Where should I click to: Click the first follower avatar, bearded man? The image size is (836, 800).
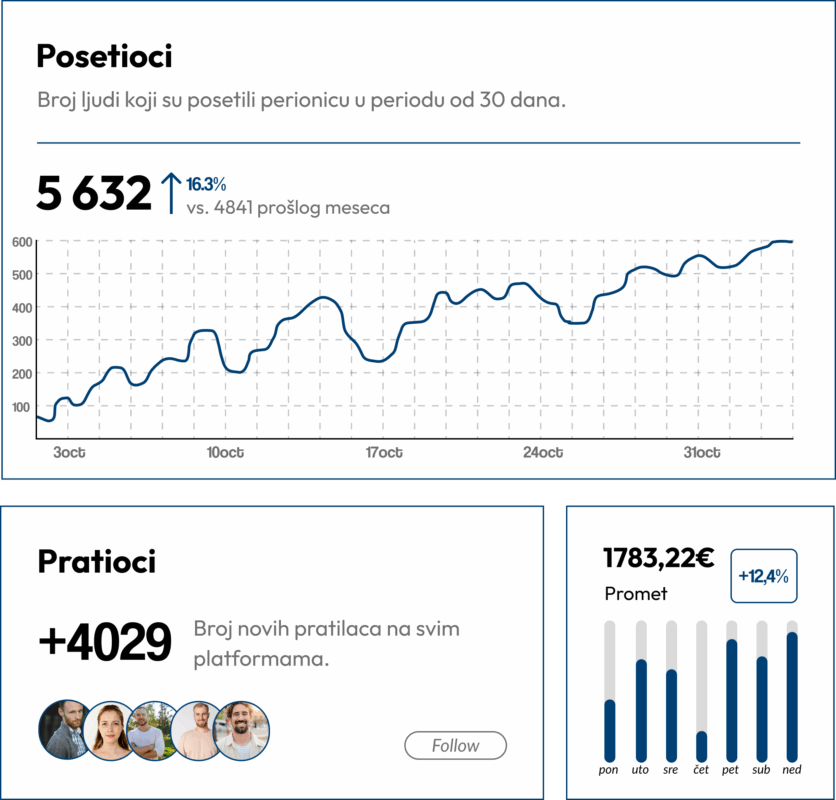pos(64,730)
